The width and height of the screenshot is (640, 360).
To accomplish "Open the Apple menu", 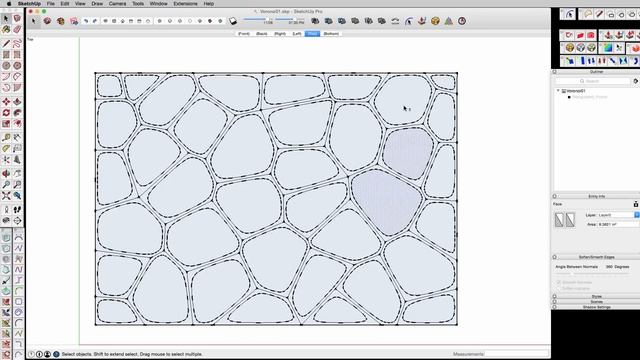I will 9,4.
